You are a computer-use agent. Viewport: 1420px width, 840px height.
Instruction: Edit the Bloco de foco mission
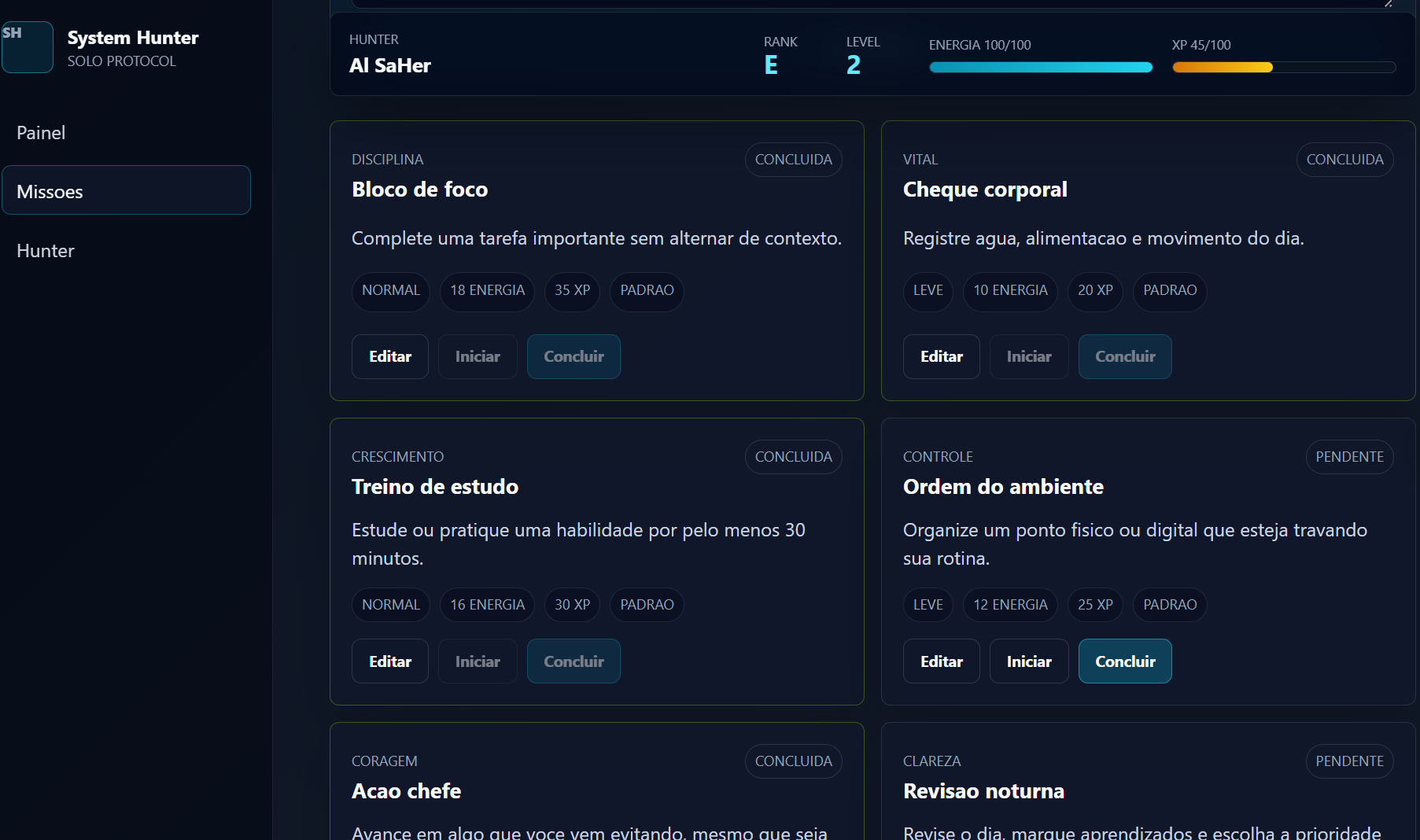390,357
